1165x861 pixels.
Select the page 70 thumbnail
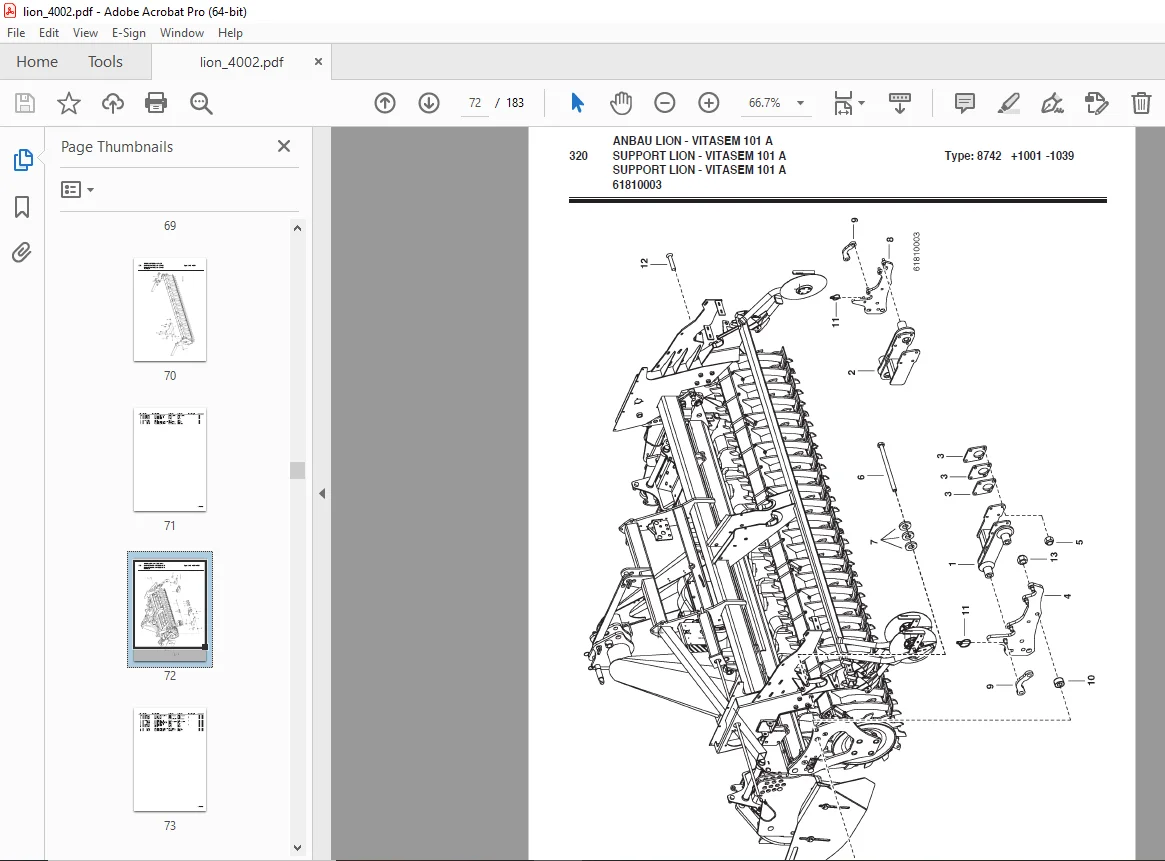(x=170, y=310)
